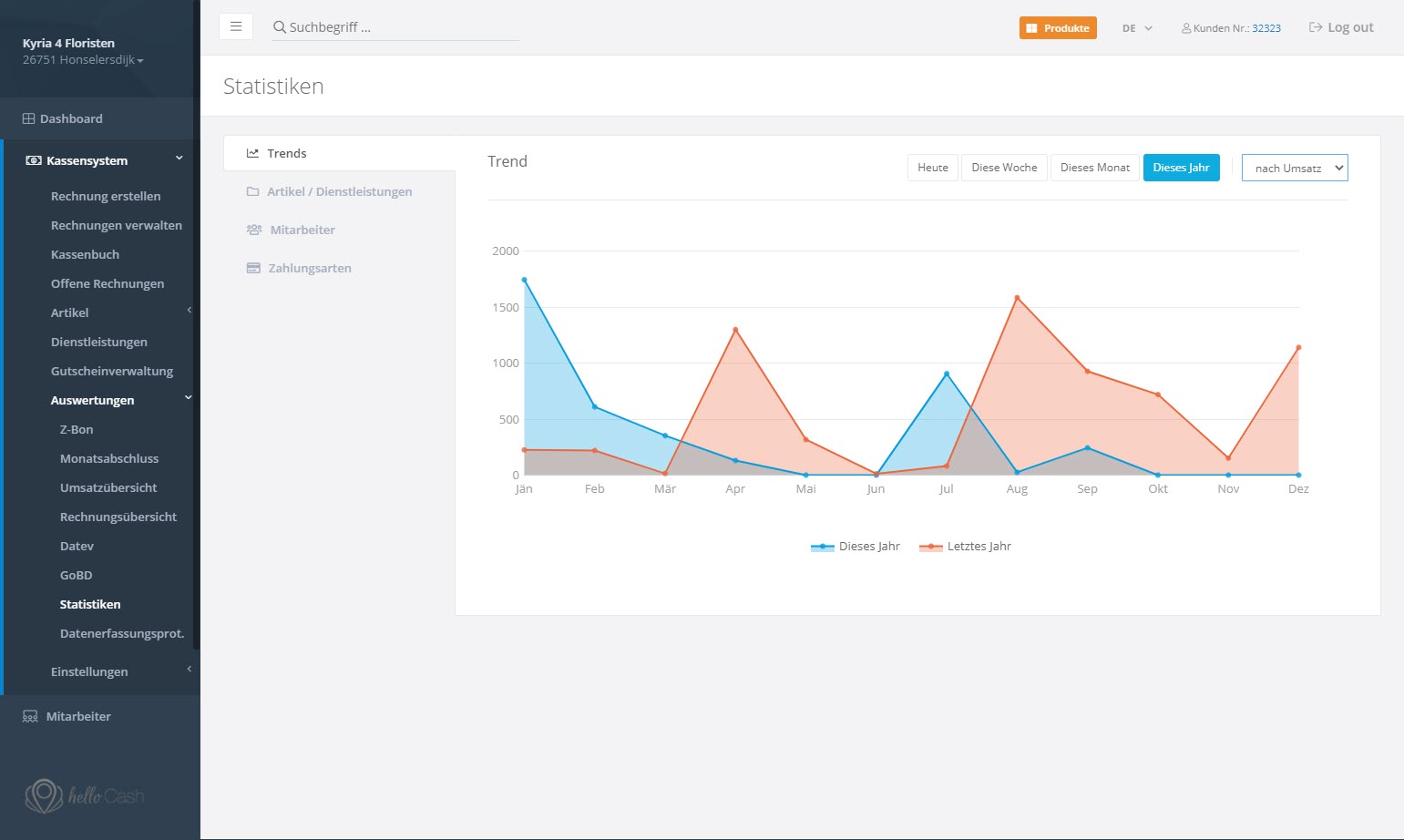1404x840 pixels.
Task: Click the users icon in the Mitarbeiter tab
Action: 254,230
